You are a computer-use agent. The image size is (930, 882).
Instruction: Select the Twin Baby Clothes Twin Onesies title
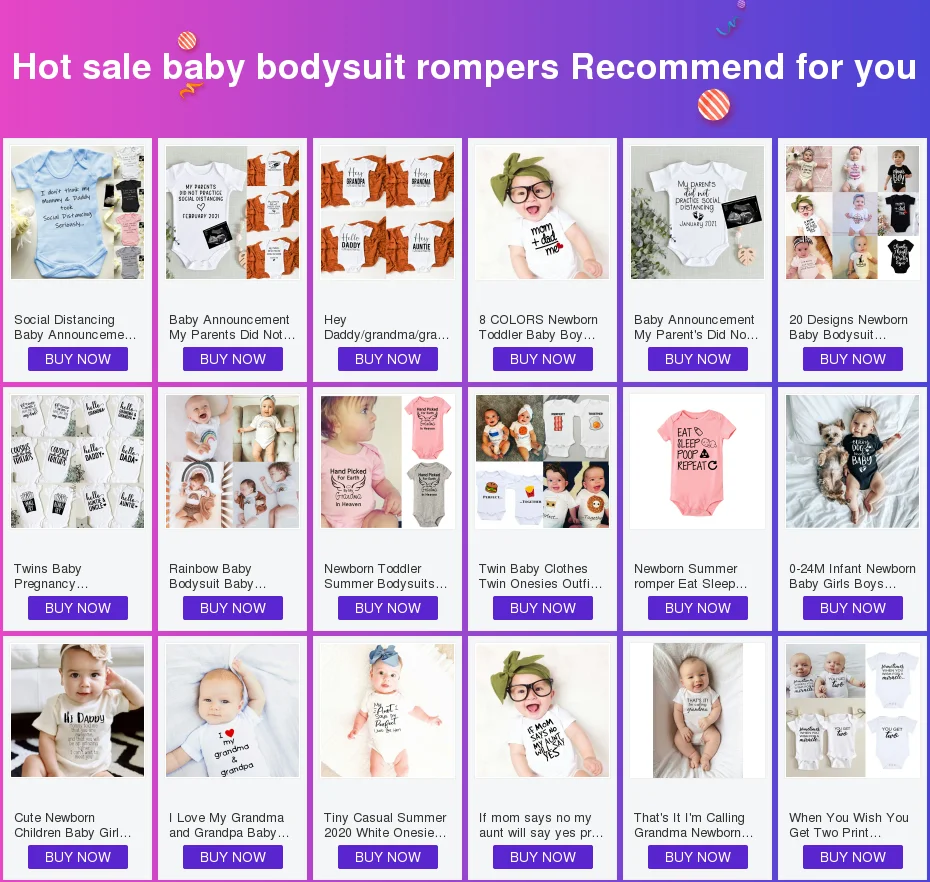tap(540, 576)
